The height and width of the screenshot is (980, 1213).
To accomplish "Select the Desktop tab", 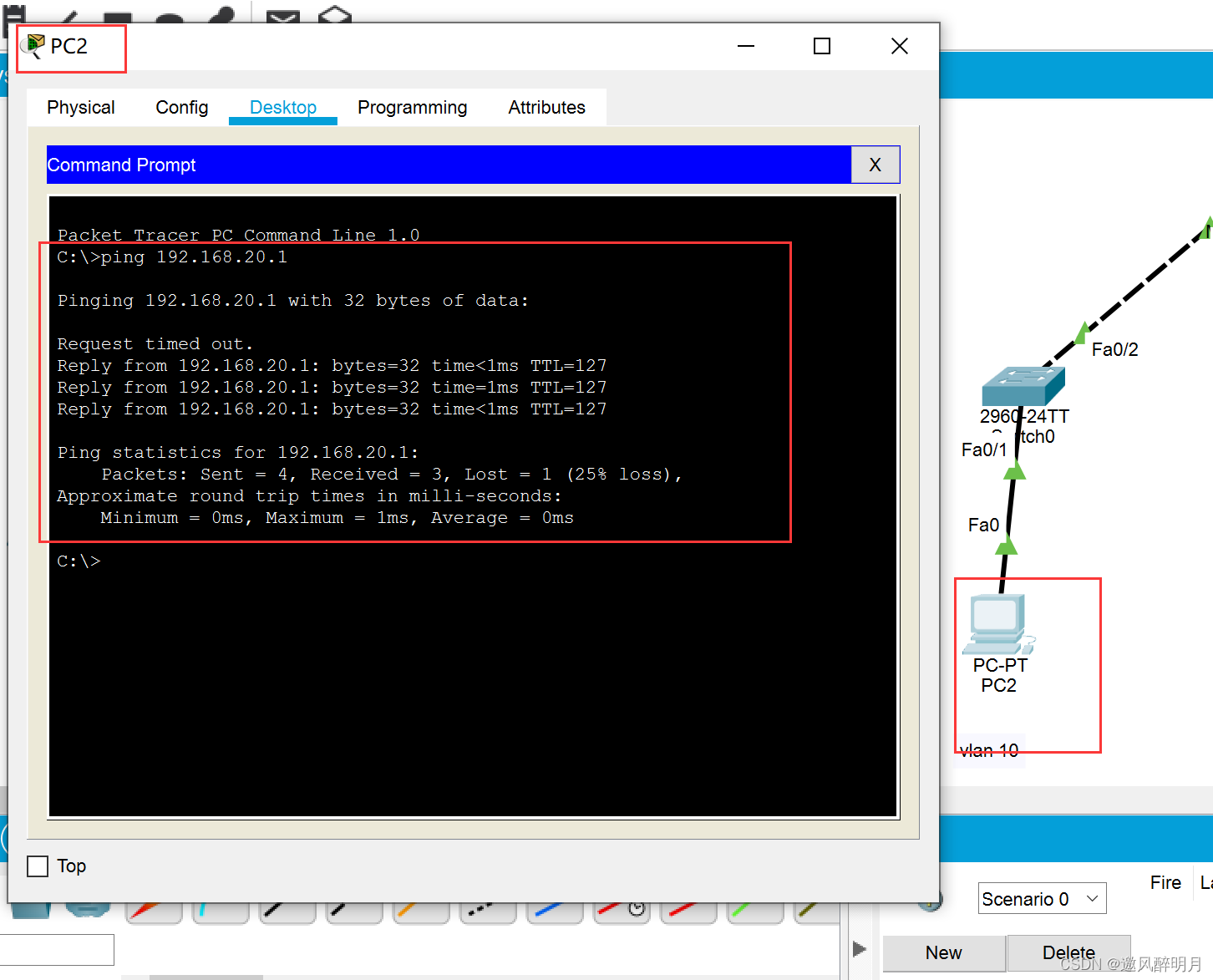I will (x=283, y=108).
